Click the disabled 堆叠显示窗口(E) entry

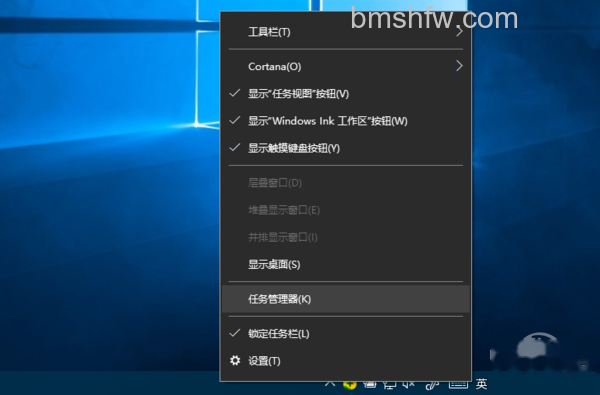[346, 210]
